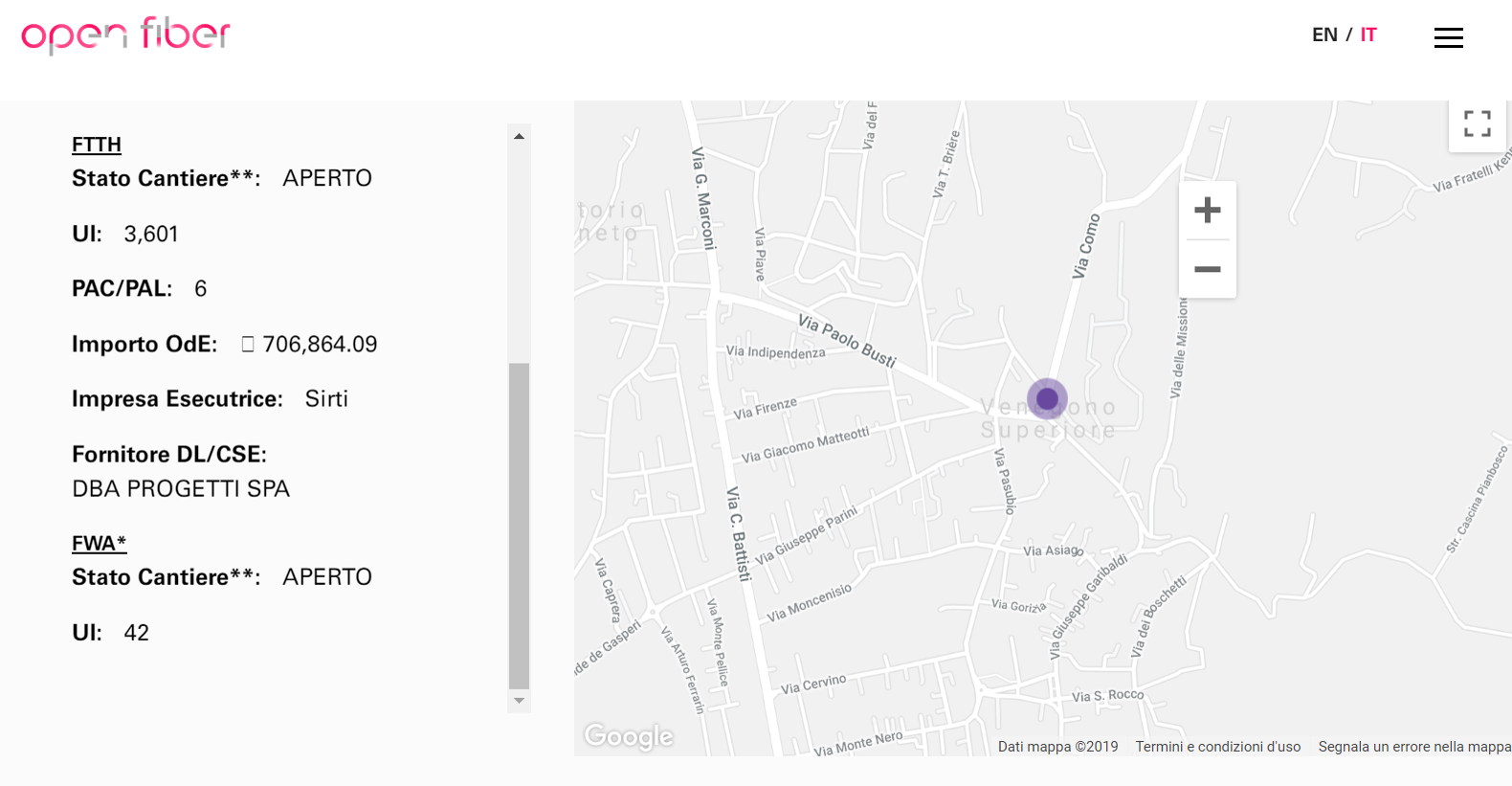Click the Via G. Marconi label
This screenshot has height=786, width=1512.
(x=704, y=198)
